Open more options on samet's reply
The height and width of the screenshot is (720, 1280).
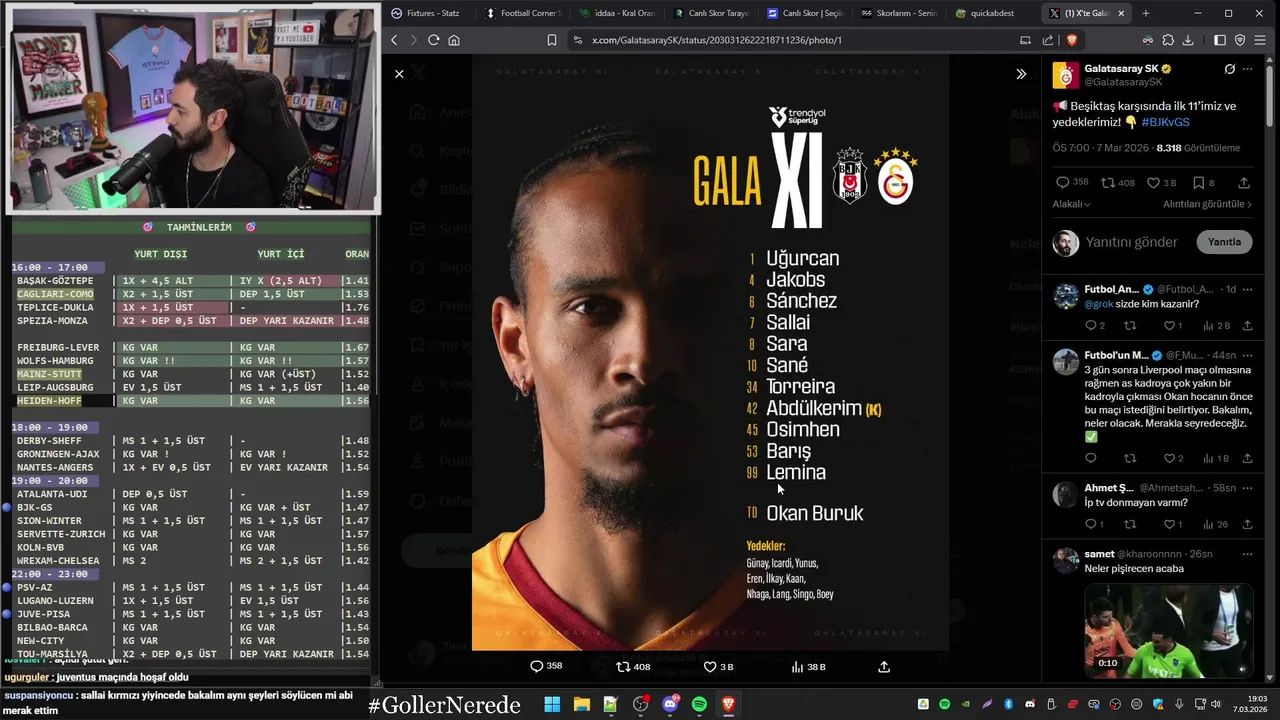[x=1247, y=554]
